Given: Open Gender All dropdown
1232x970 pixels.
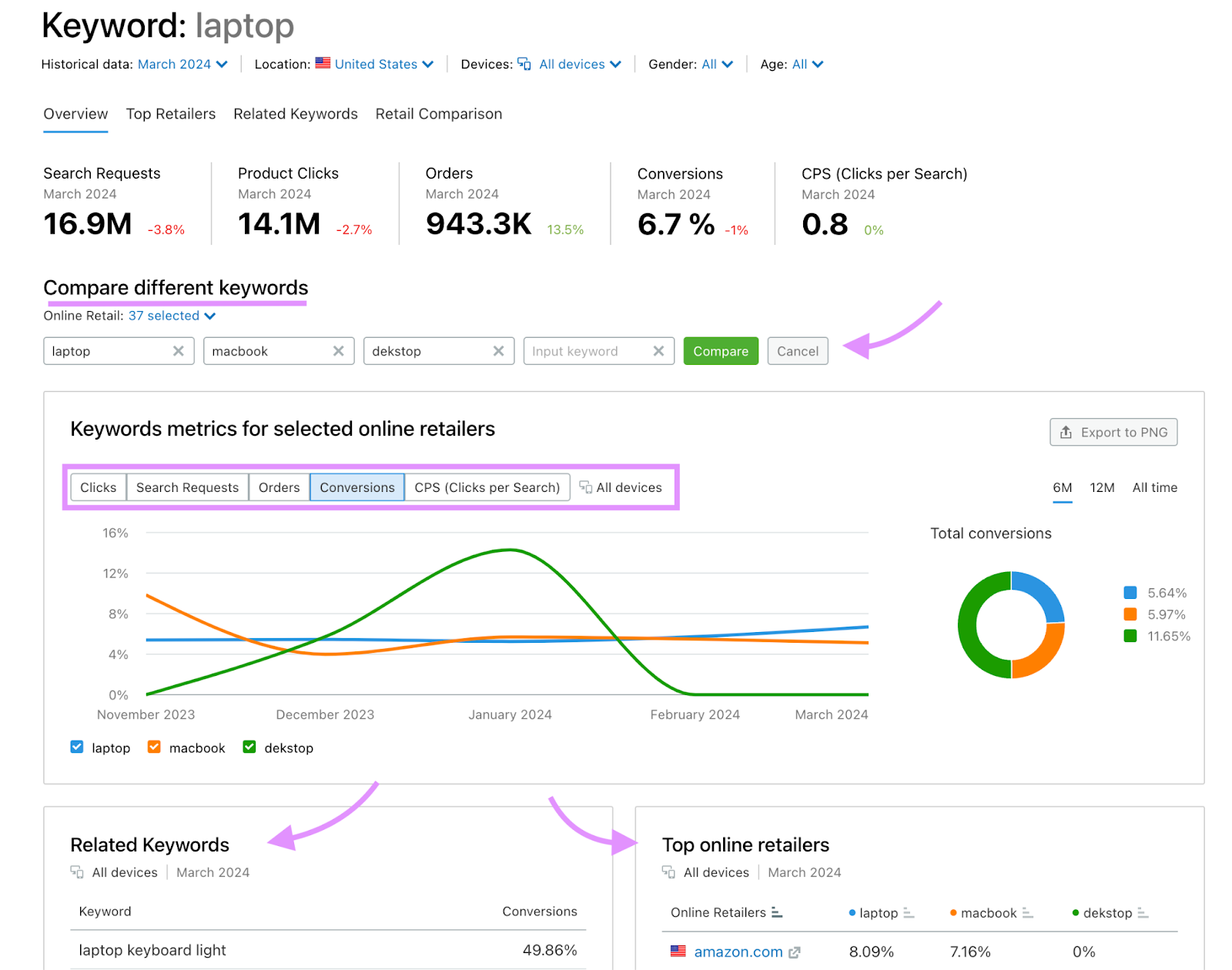Looking at the screenshot, I should [x=717, y=64].
